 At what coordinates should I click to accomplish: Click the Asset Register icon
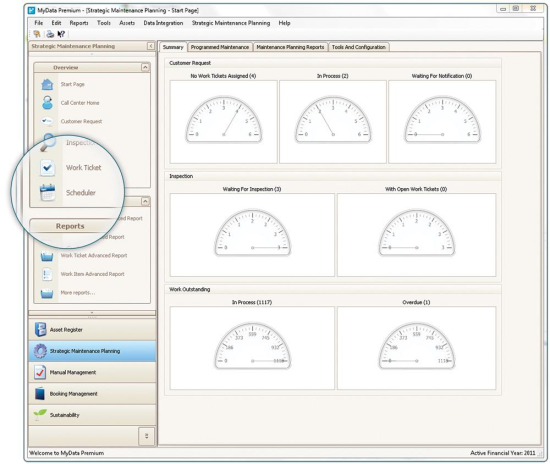[40, 329]
